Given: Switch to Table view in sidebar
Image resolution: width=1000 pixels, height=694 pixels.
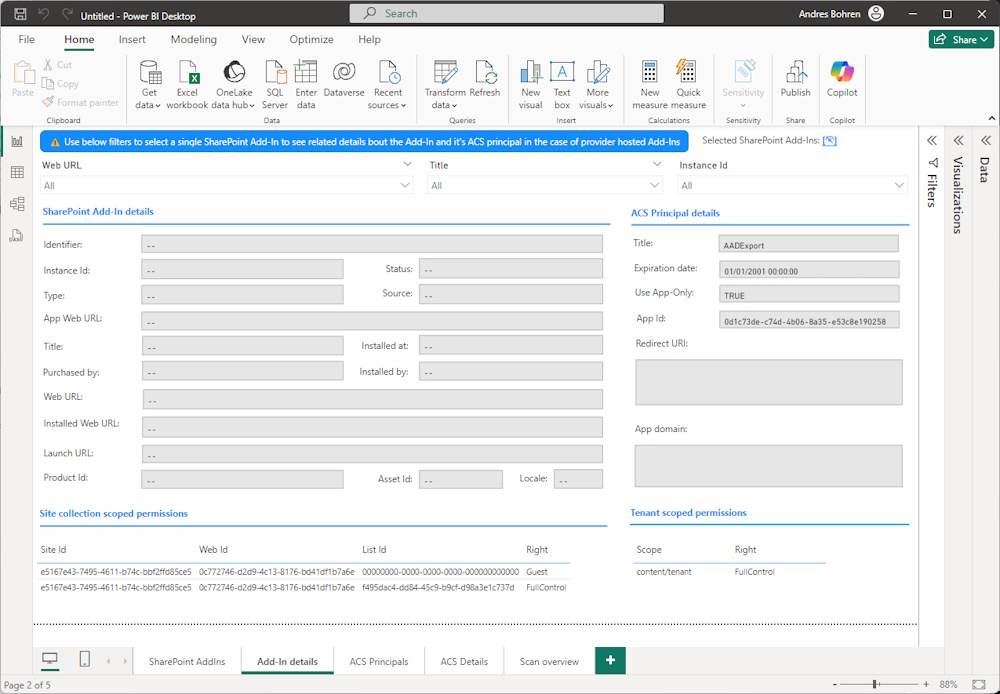Looking at the screenshot, I should pos(17,172).
